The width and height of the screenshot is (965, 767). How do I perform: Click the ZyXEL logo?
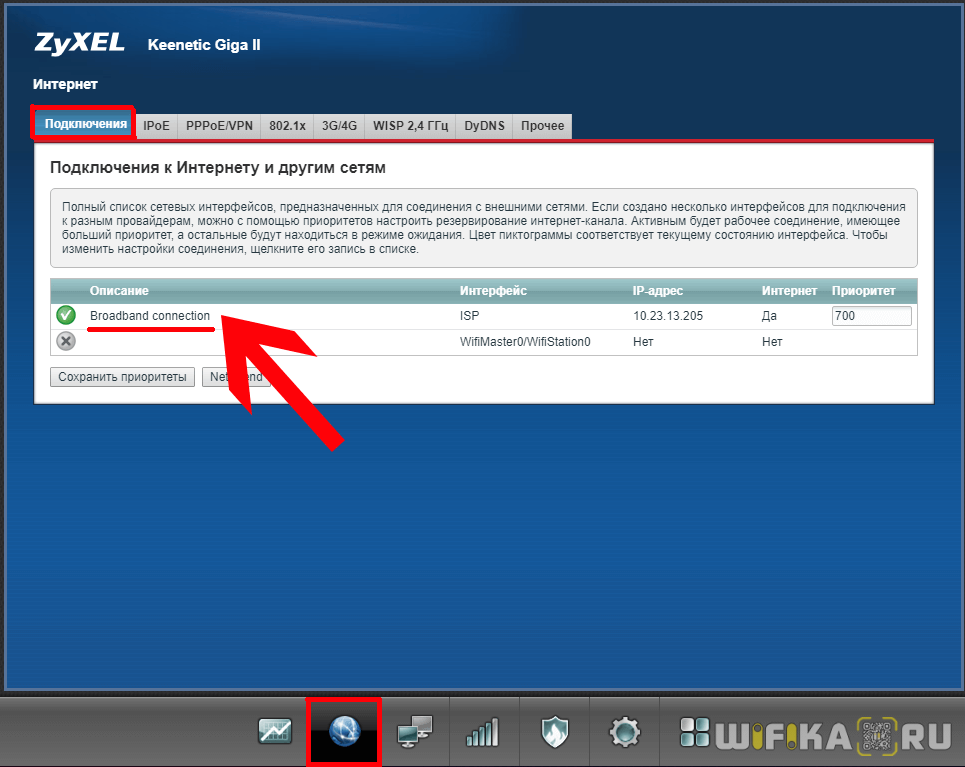(79, 43)
